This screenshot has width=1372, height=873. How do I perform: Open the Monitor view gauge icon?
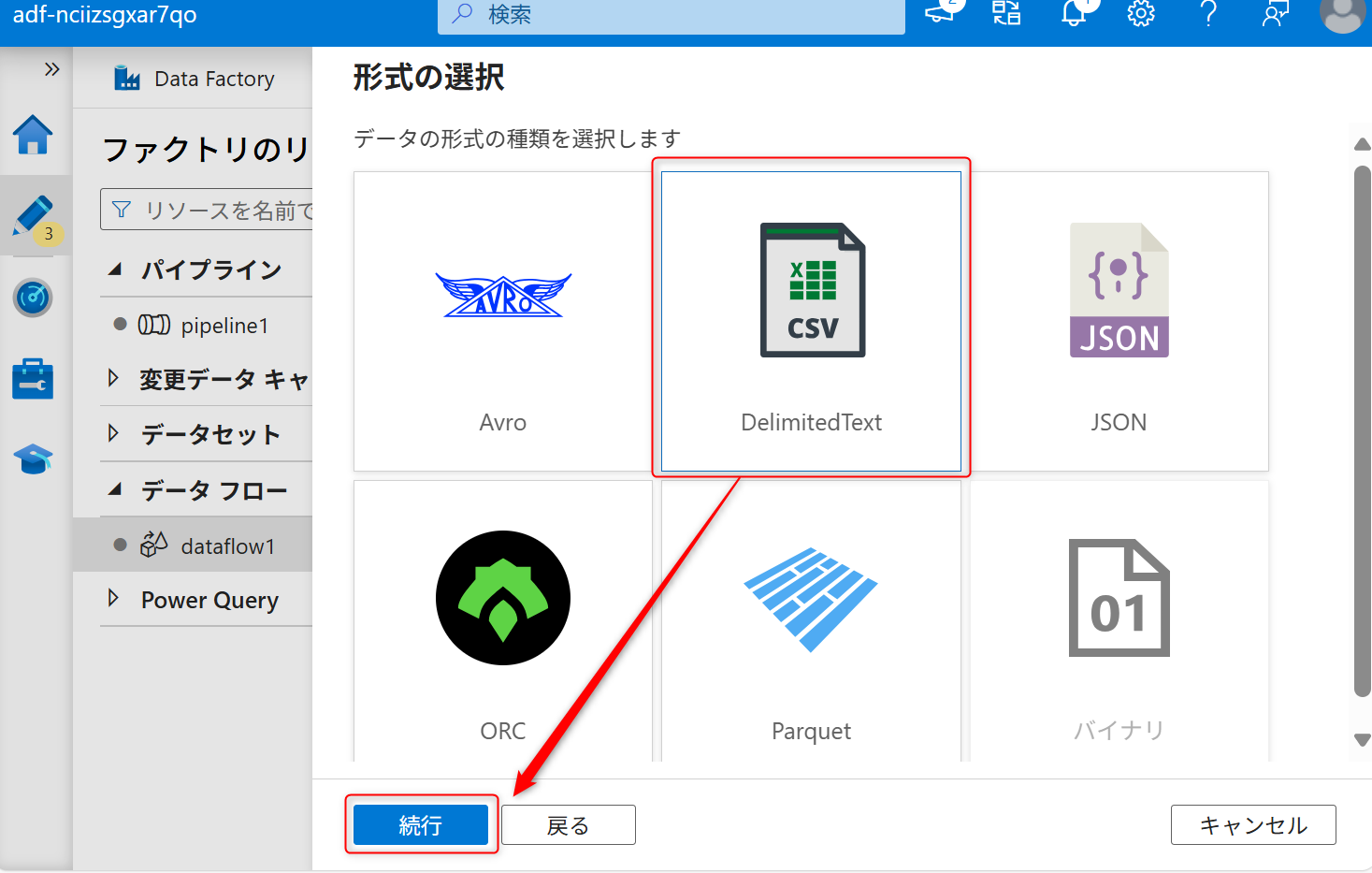[x=34, y=298]
